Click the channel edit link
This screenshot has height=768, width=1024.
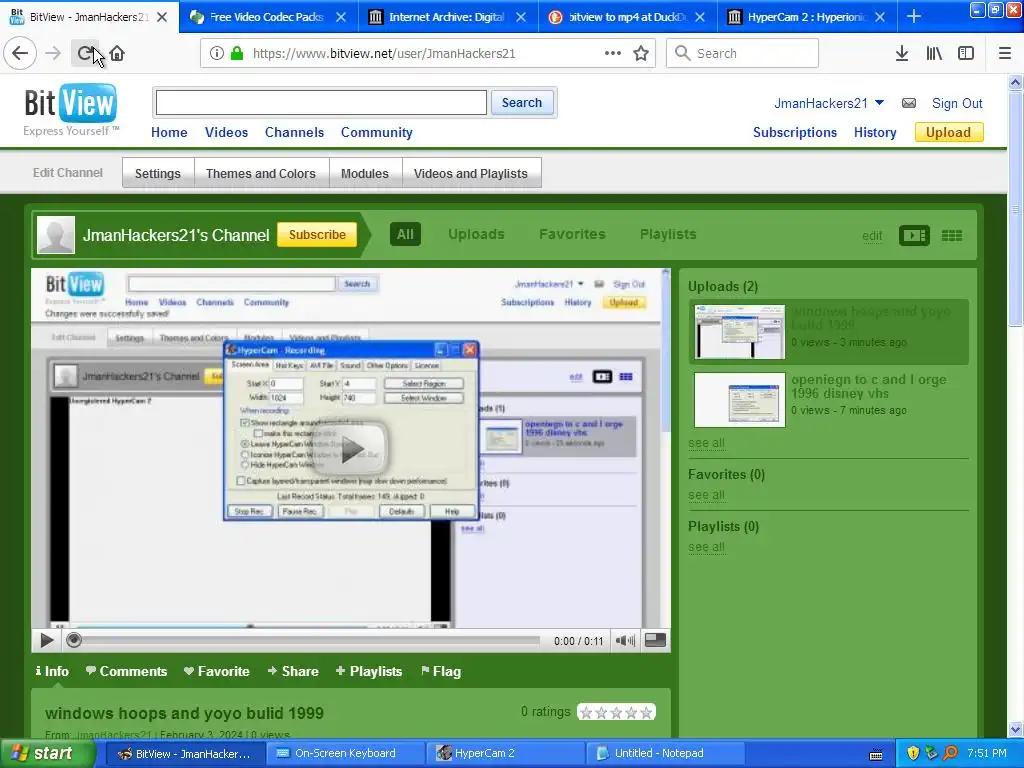coord(872,236)
